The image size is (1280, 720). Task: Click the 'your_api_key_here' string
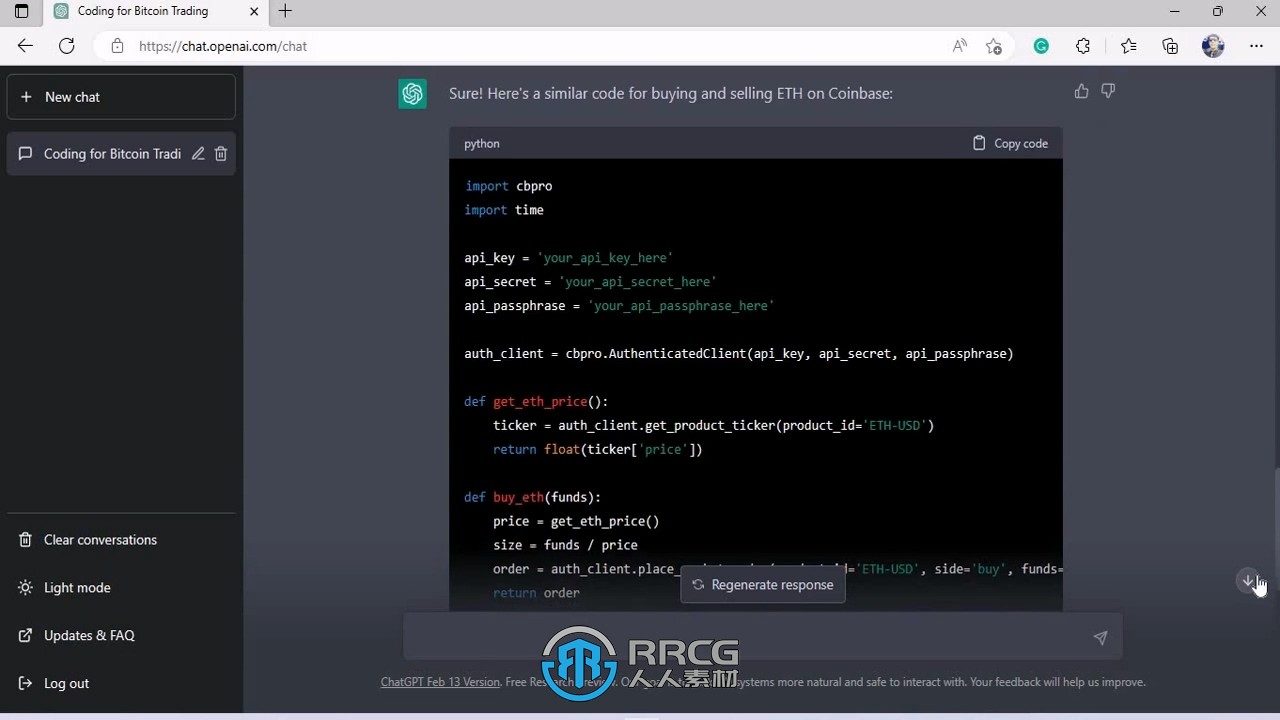(605, 258)
